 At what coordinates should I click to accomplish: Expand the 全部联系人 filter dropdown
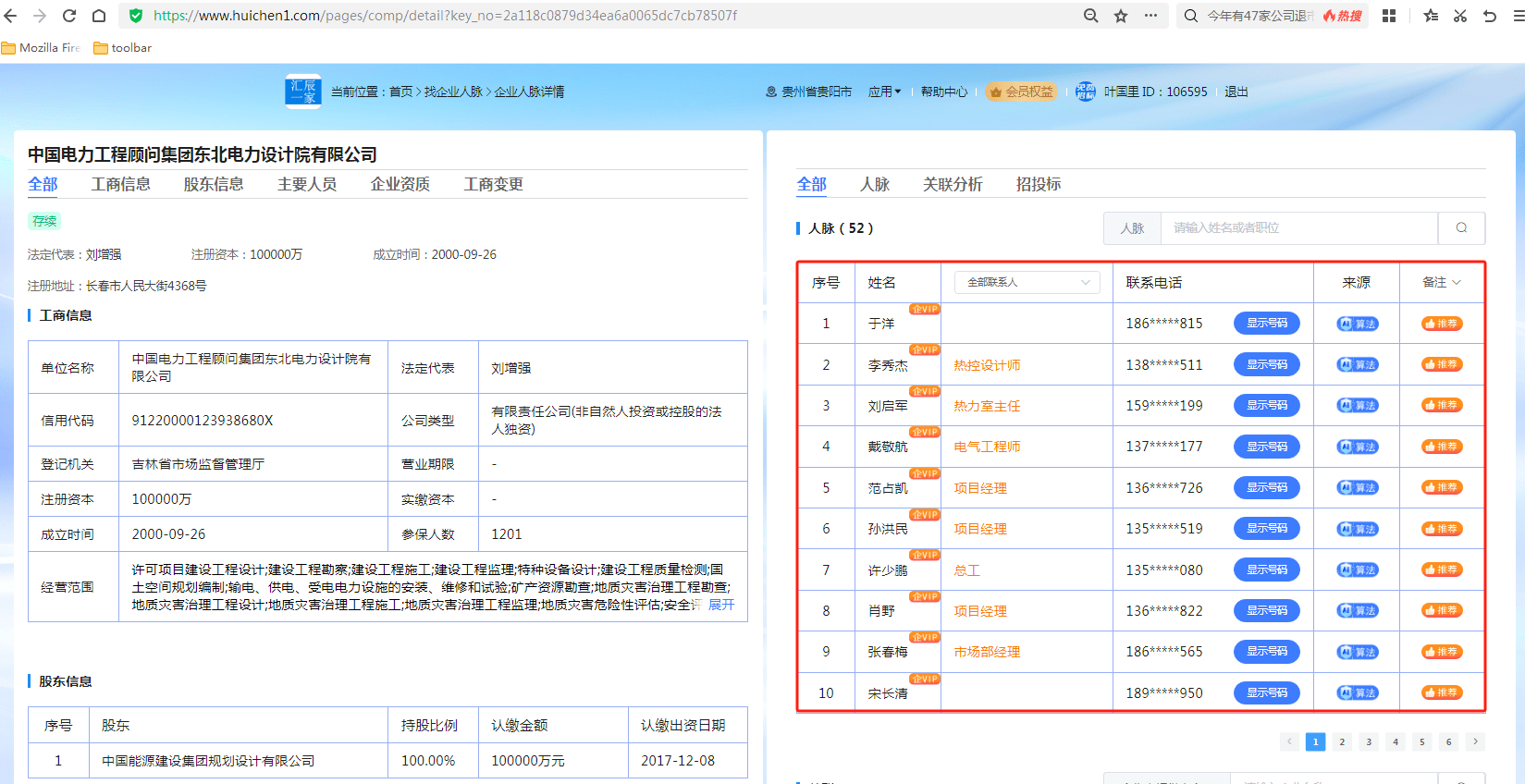(1027, 283)
